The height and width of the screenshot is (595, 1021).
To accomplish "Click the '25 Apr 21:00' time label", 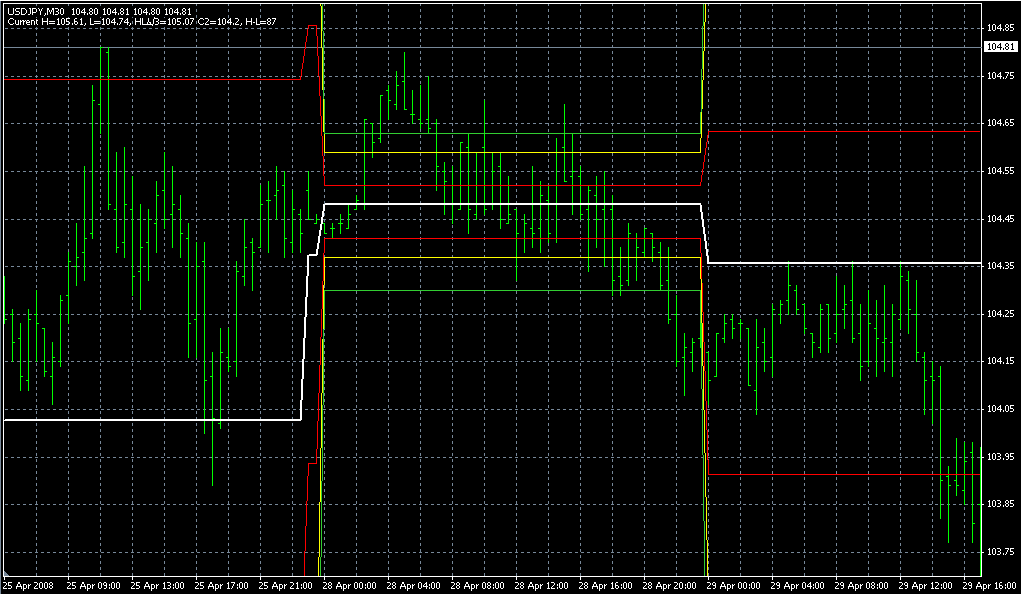I will click(x=286, y=586).
